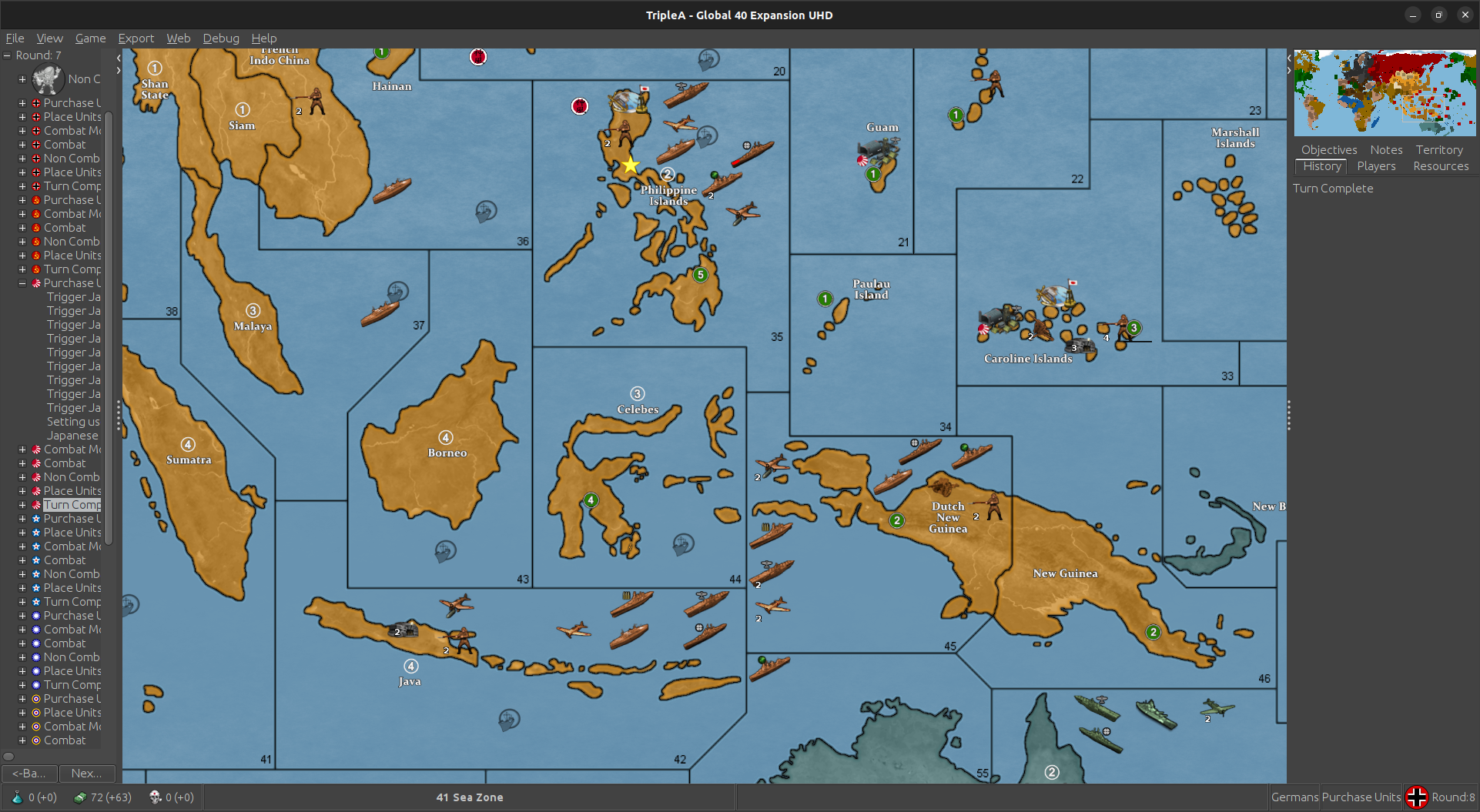
Task: Select the warship in sea zone 36
Action: tap(392, 190)
